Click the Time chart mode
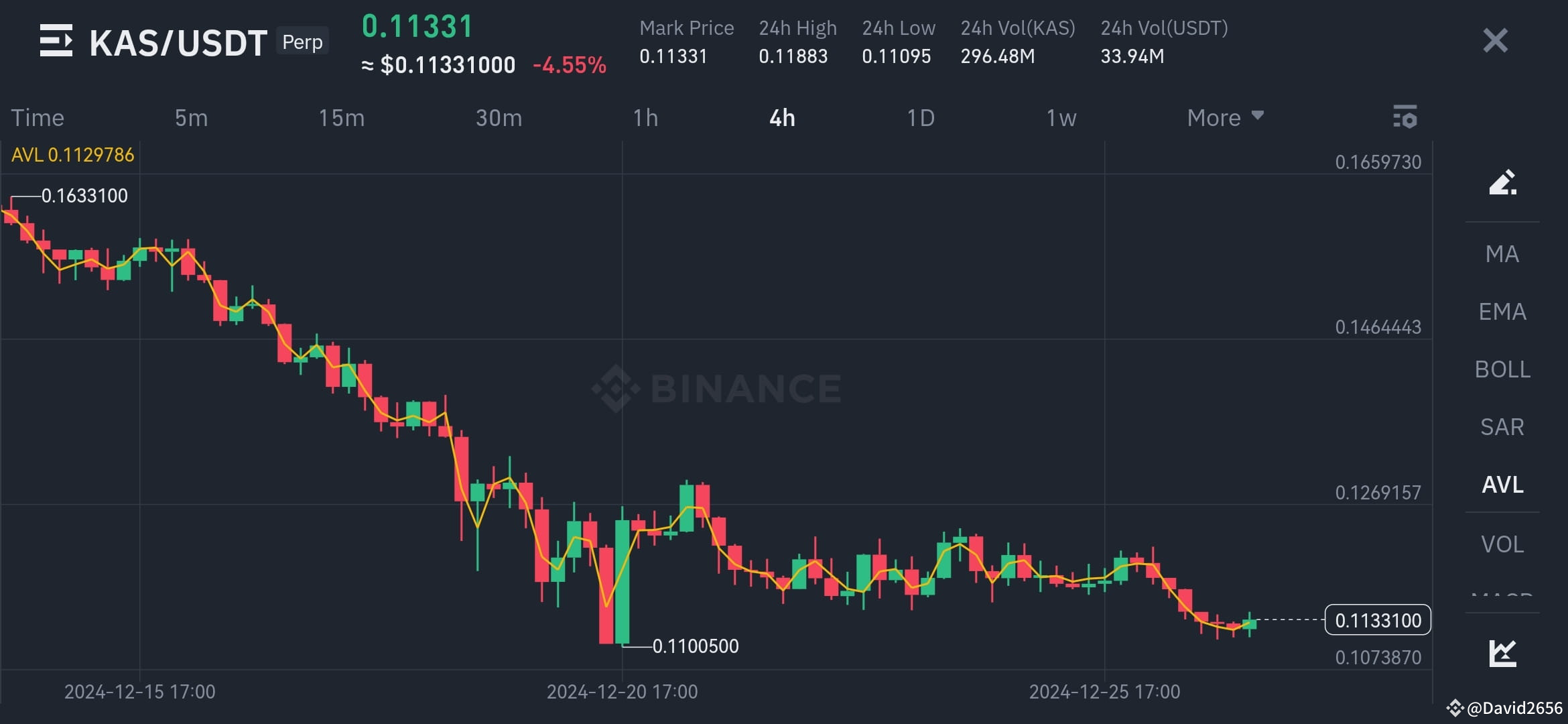The width and height of the screenshot is (1568, 724). [38, 118]
